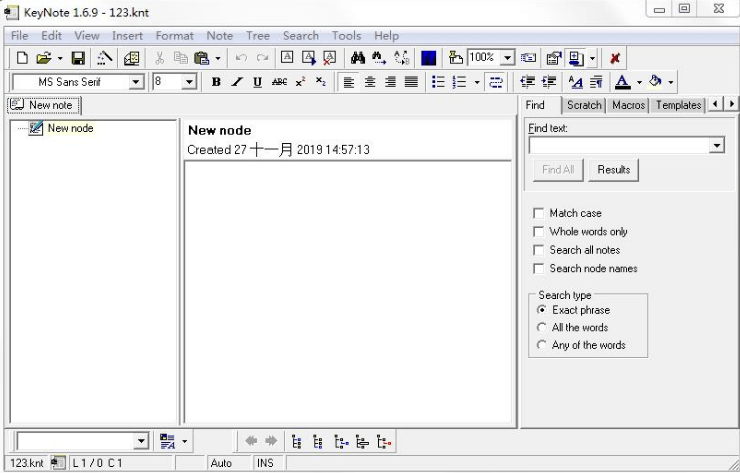The image size is (740, 473).
Task: Open the font size dropdown
Action: tap(189, 82)
